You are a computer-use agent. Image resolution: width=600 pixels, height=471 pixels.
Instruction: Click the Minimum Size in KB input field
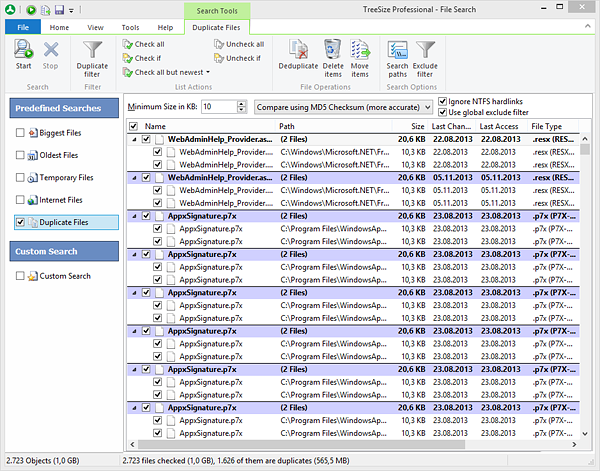(220, 107)
